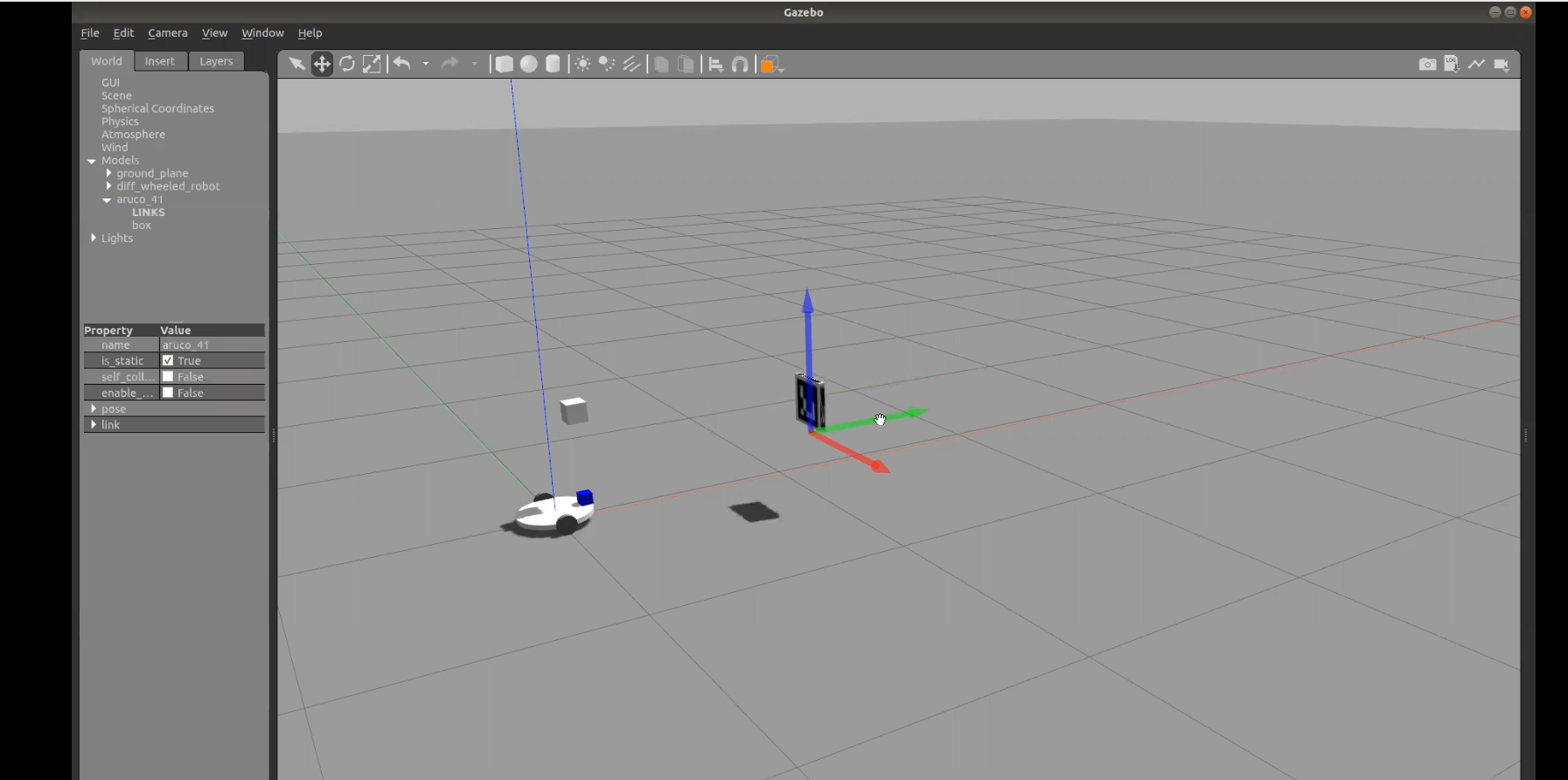Open the Camera menu
The height and width of the screenshot is (780, 1568).
(x=167, y=32)
